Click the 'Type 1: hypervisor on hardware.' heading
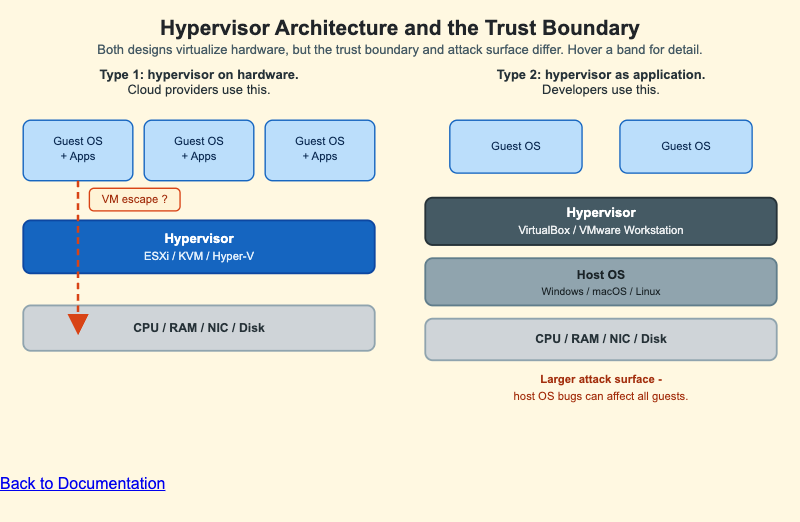 [x=199, y=74]
